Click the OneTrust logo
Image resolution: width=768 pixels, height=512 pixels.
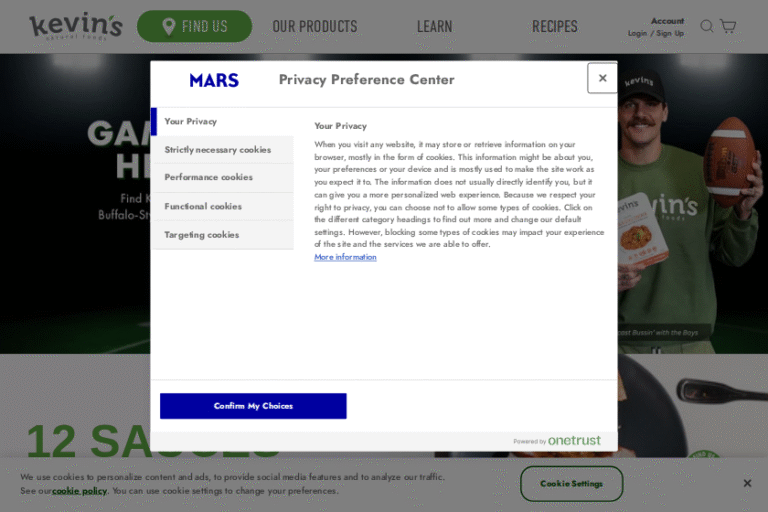click(573, 440)
